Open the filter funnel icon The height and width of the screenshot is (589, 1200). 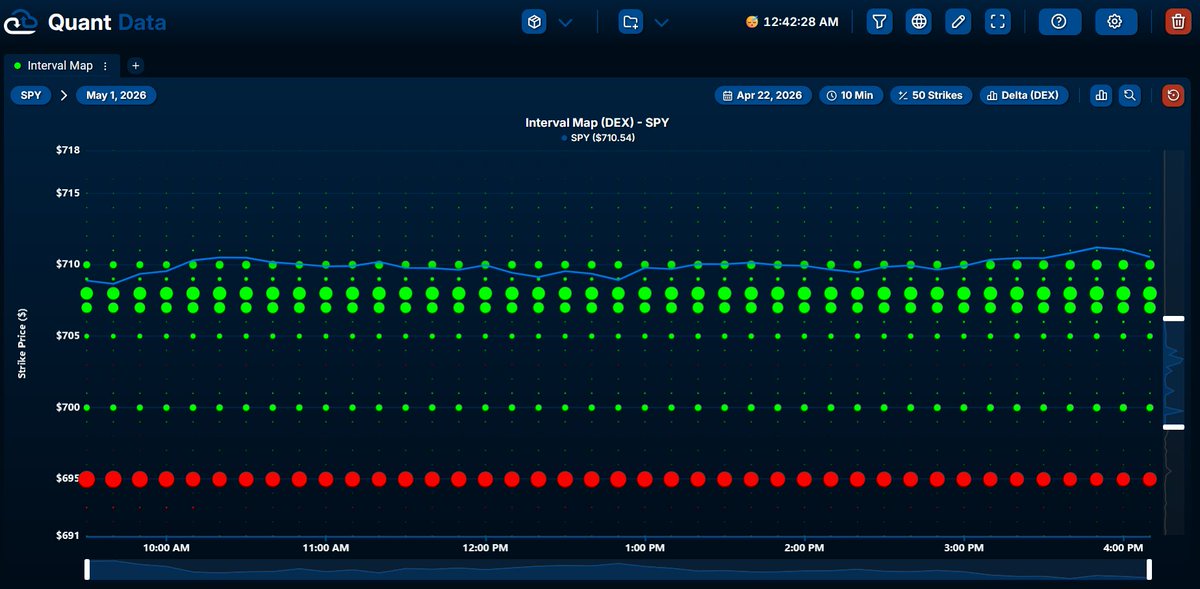pyautogui.click(x=879, y=22)
